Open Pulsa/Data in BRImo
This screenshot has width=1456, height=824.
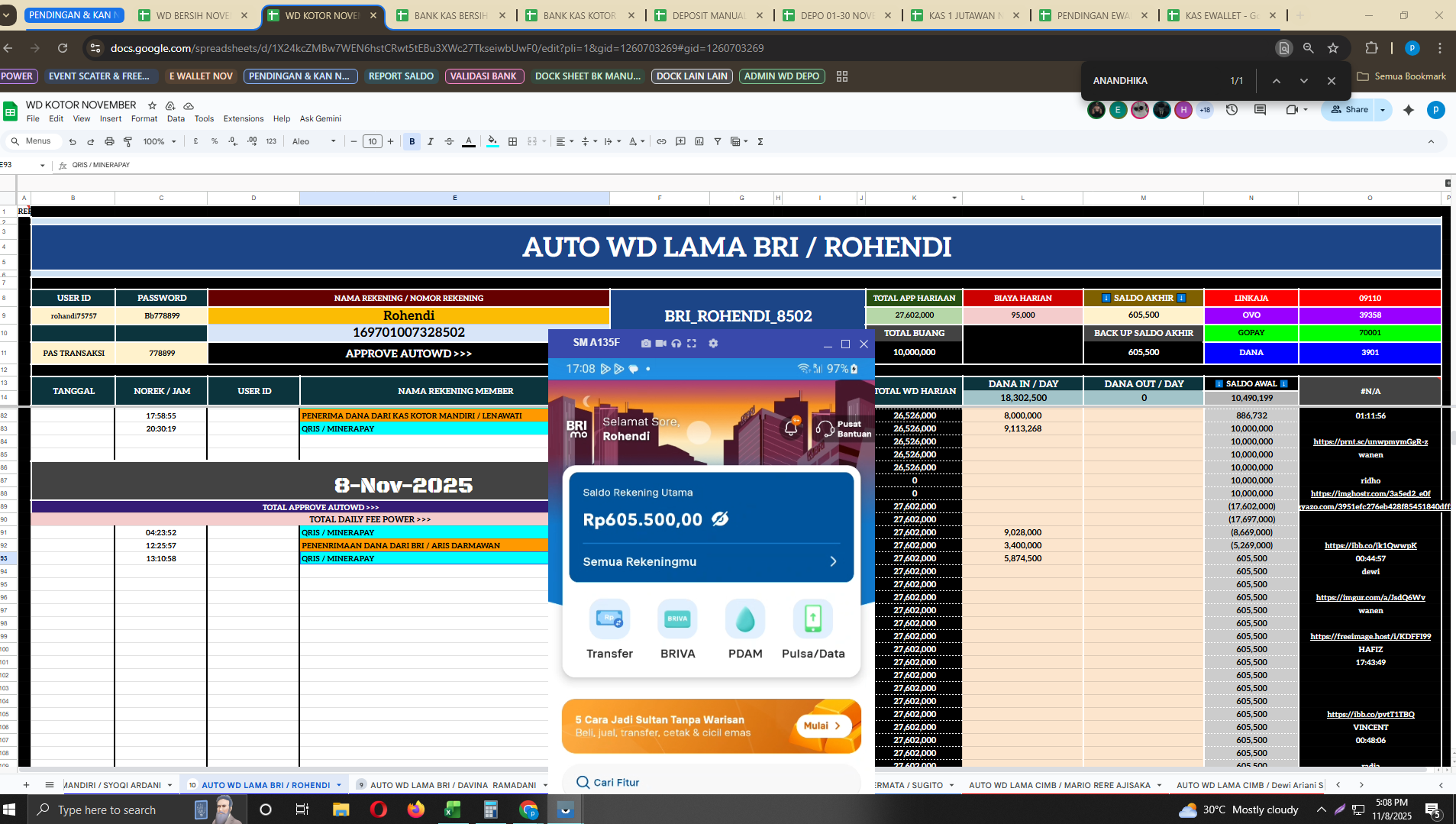(x=813, y=629)
